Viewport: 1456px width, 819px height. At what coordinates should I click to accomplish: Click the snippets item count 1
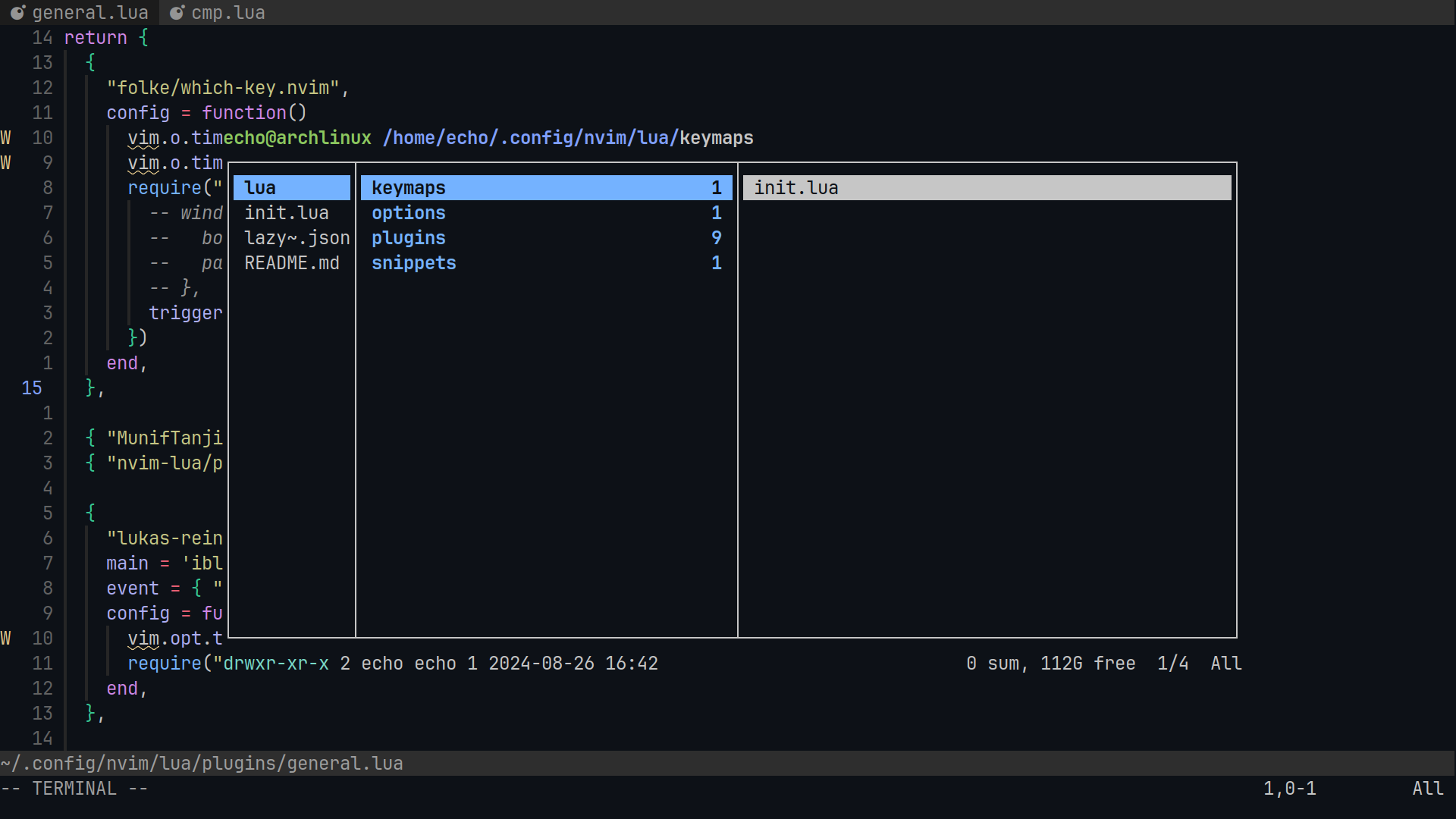pyautogui.click(x=717, y=263)
